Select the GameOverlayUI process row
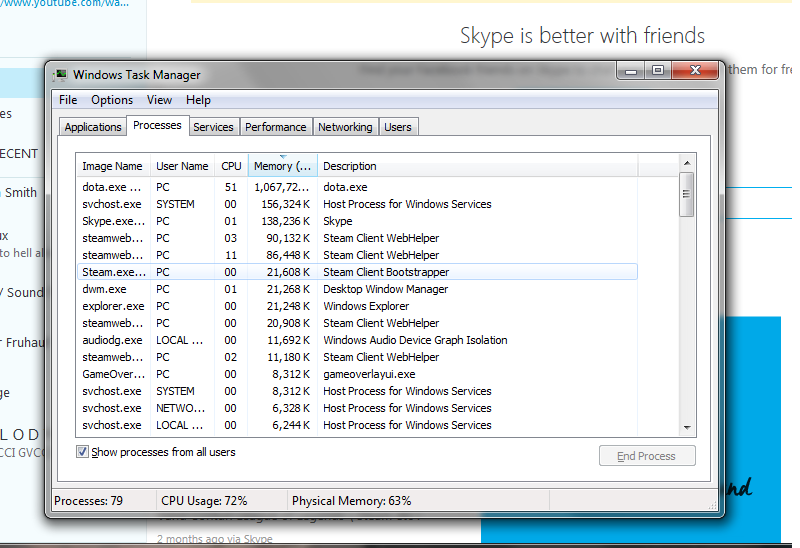This screenshot has width=800, height=548. pos(357,374)
